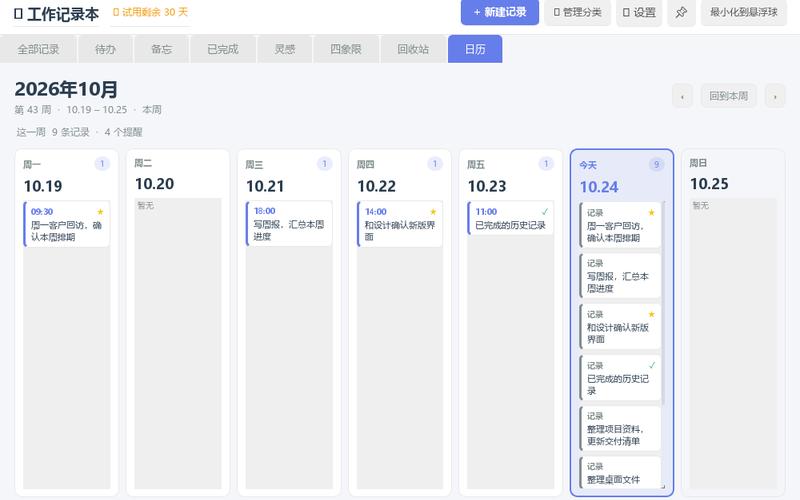The width and height of the screenshot is (800, 500).
Task: Open today's 写周报，汇总本周进度 card
Action: 620,276
